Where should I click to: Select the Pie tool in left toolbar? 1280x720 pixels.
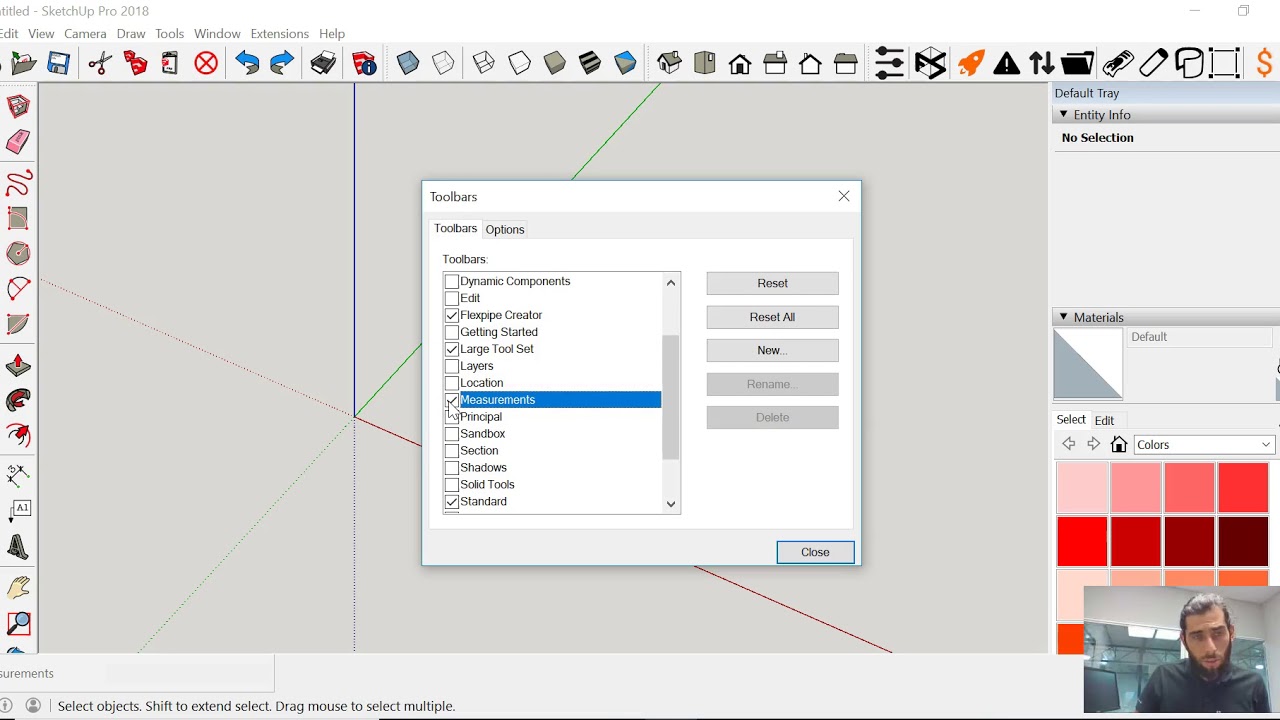pyautogui.click(x=18, y=324)
